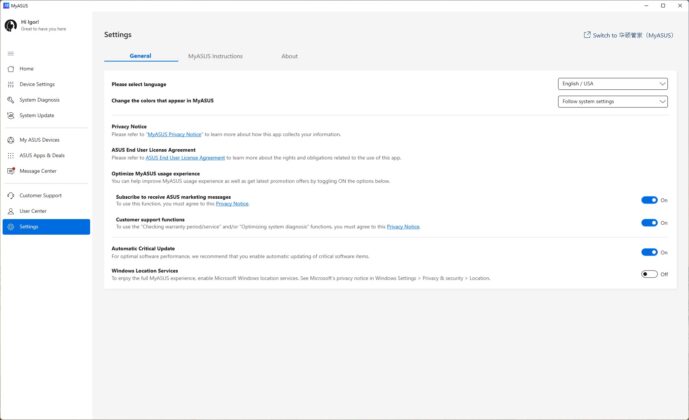The width and height of the screenshot is (689, 420).
Task: Click the Home icon in sidebar
Action: coord(11,69)
